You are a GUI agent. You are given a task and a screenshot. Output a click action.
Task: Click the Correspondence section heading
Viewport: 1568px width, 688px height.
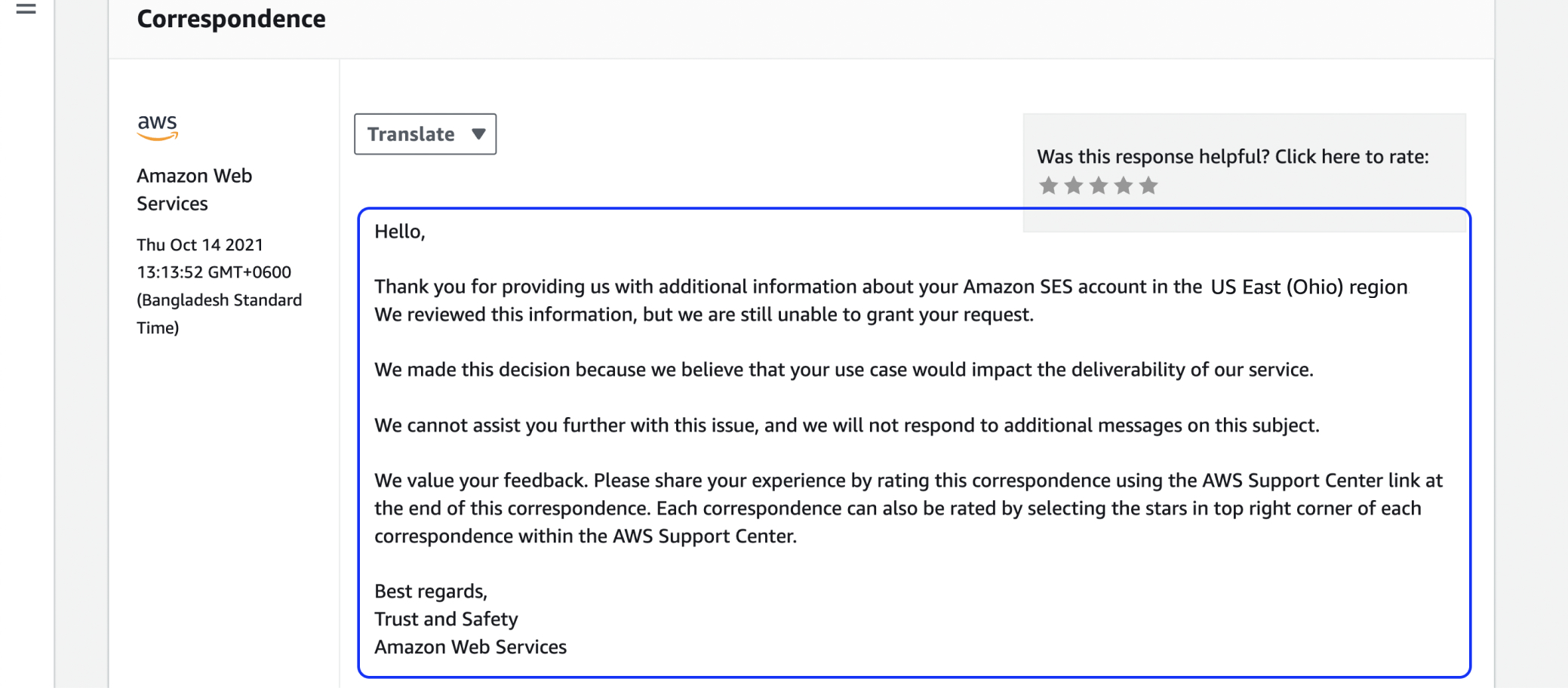[x=231, y=19]
